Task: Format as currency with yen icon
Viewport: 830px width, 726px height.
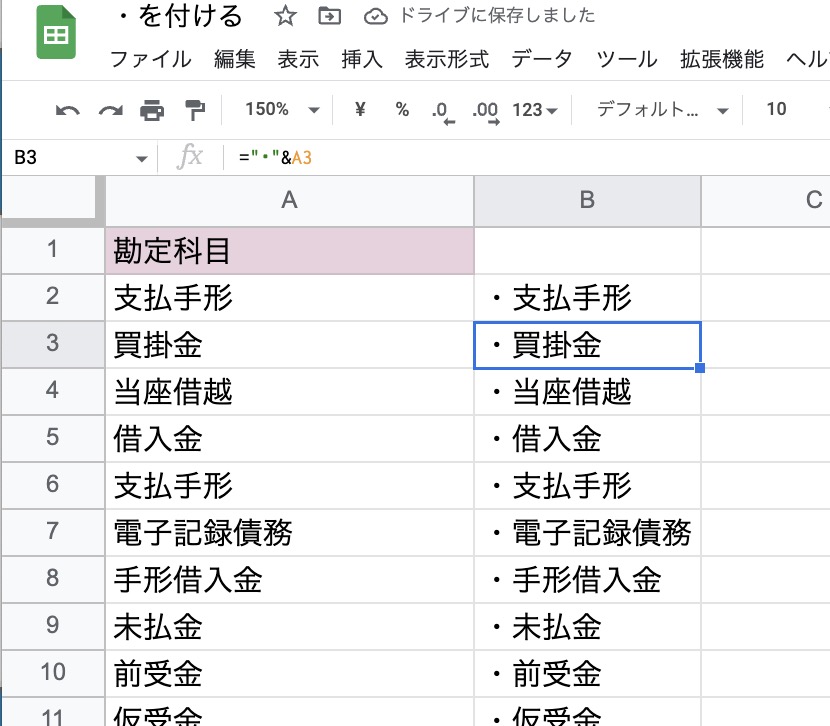Action: (360, 110)
